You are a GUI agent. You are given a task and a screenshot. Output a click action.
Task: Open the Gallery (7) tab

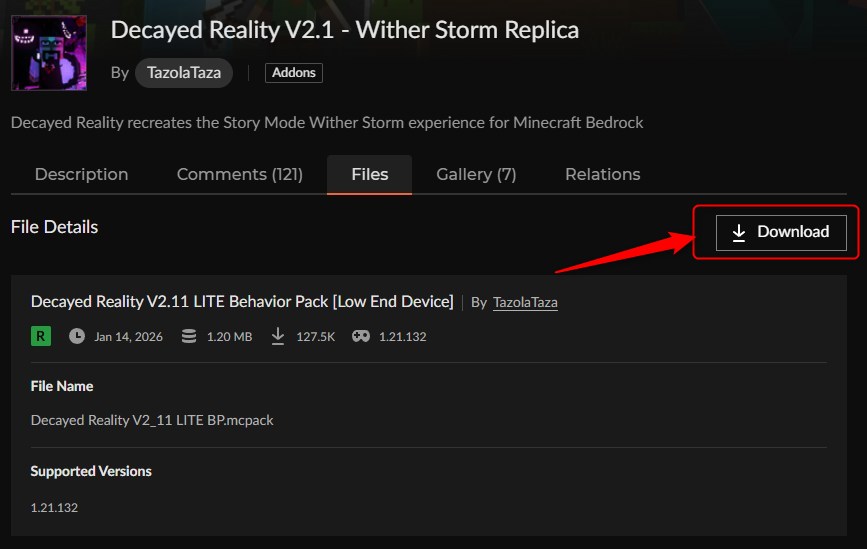(476, 175)
